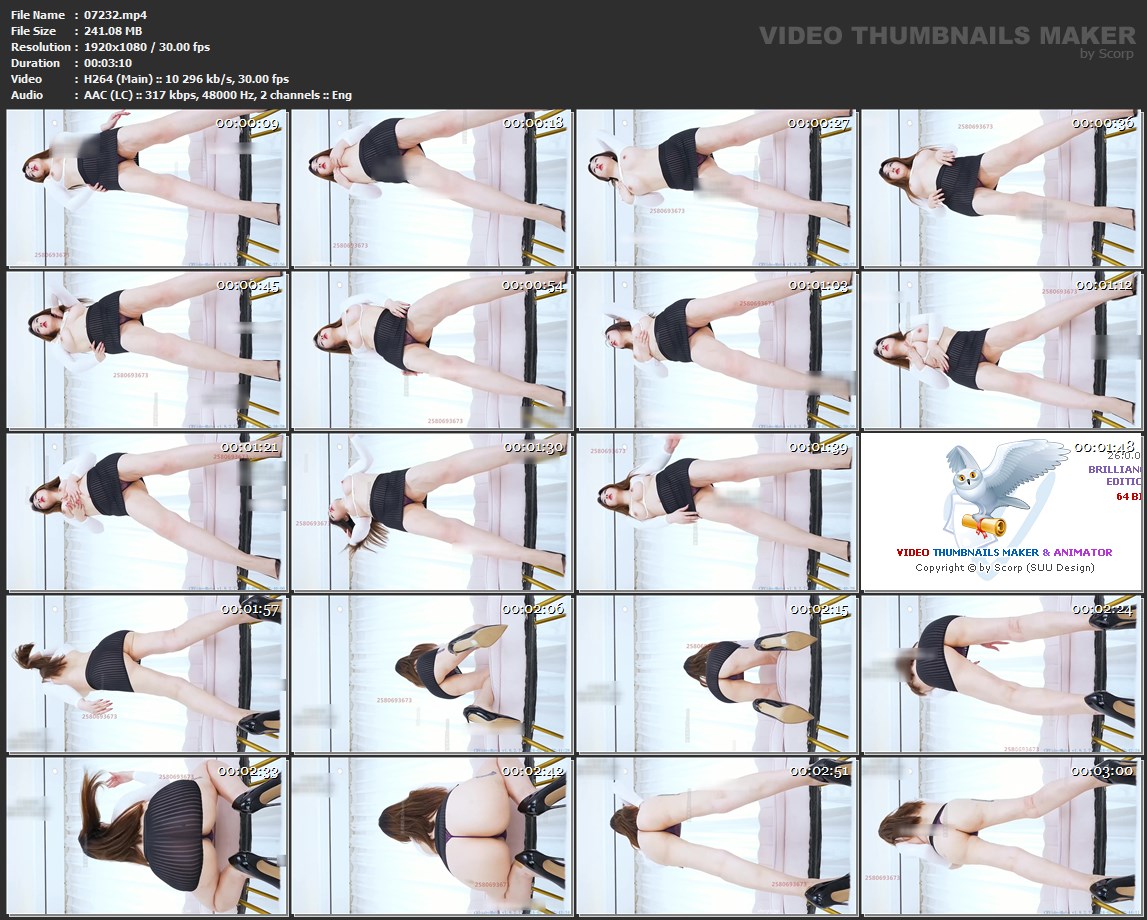Click the Copyright by Scorp (SUU Design) text

(1004, 568)
